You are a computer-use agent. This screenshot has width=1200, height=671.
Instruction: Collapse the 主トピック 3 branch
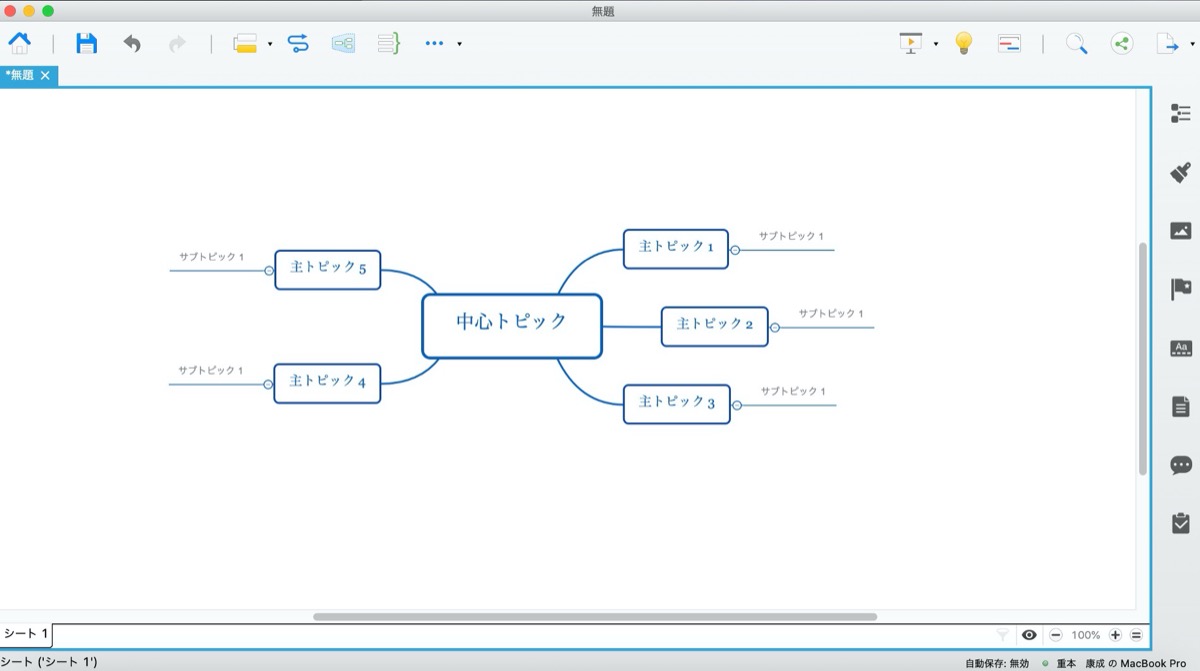(737, 405)
